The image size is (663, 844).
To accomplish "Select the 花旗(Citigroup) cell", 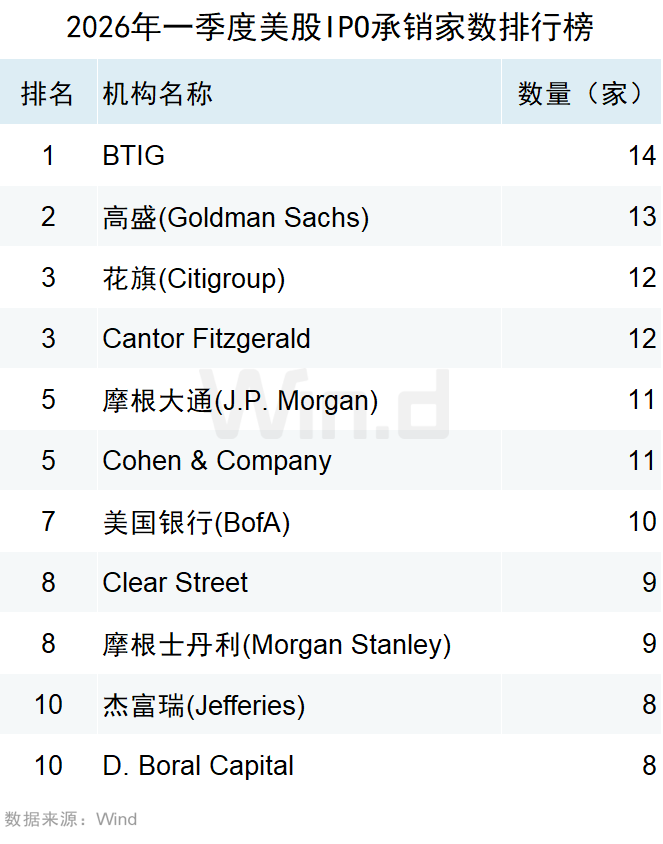I will pos(193,278).
